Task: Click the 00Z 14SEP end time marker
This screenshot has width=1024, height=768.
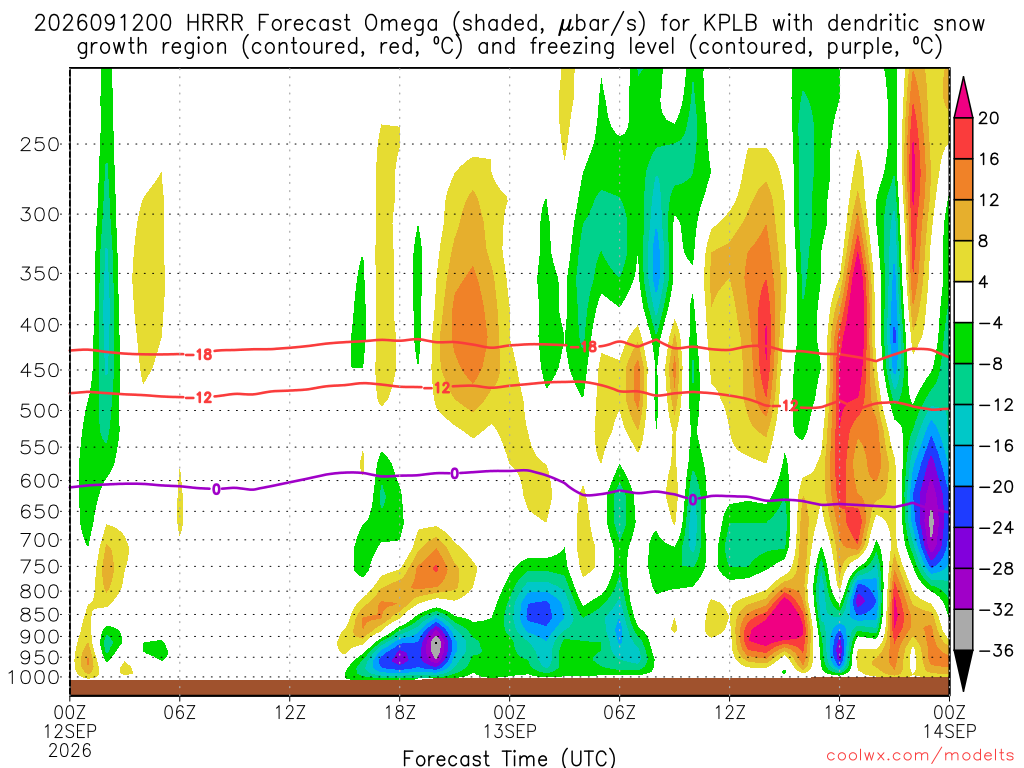Action: point(950,721)
